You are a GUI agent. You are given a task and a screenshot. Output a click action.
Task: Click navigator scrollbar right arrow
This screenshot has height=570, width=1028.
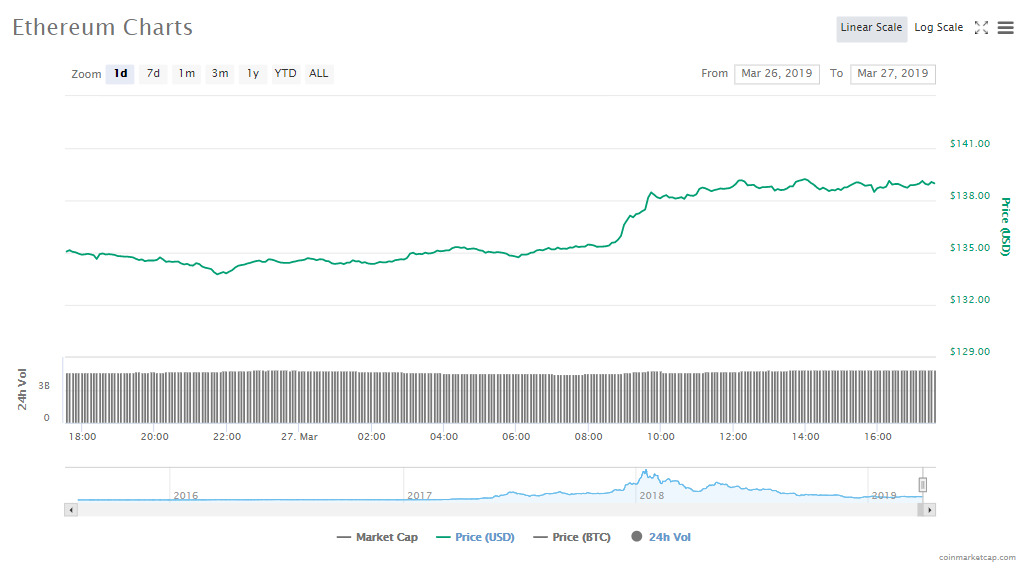click(x=929, y=510)
